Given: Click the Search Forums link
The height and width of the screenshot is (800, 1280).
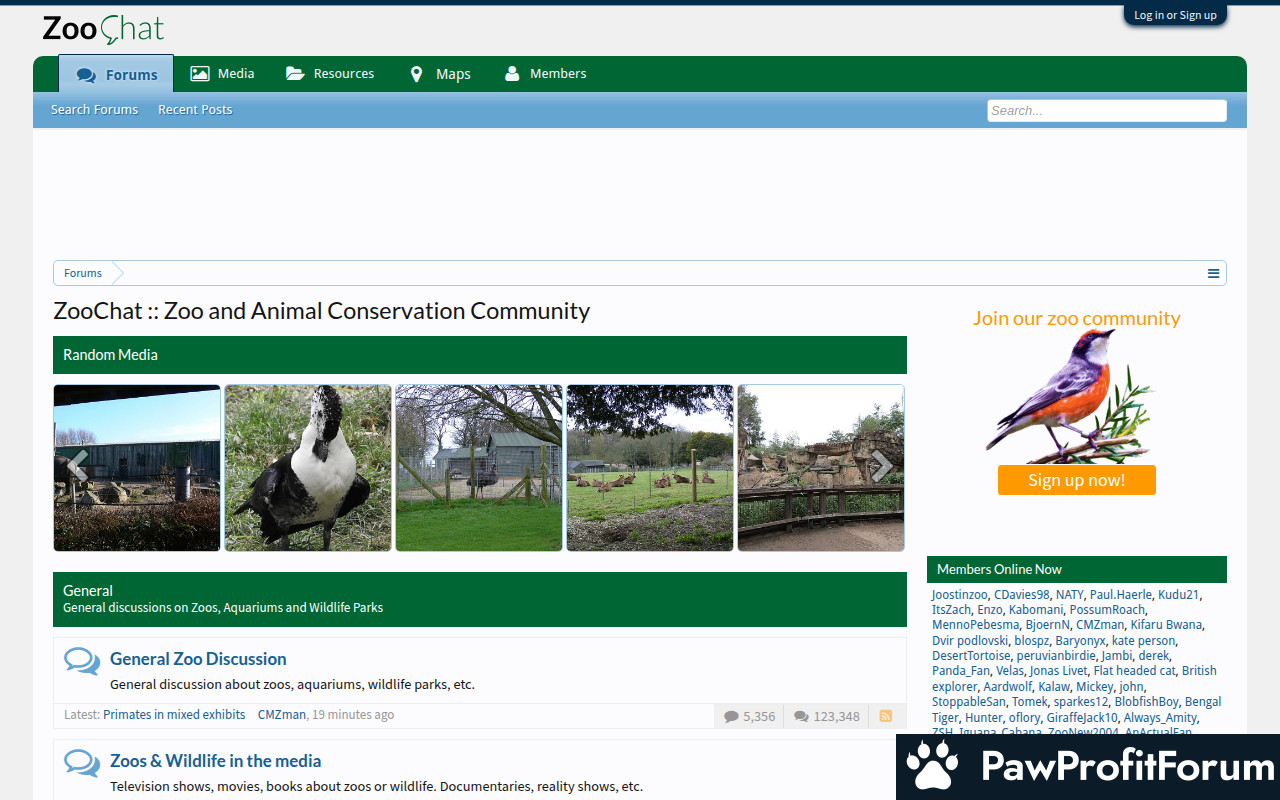Looking at the screenshot, I should coord(94,110).
